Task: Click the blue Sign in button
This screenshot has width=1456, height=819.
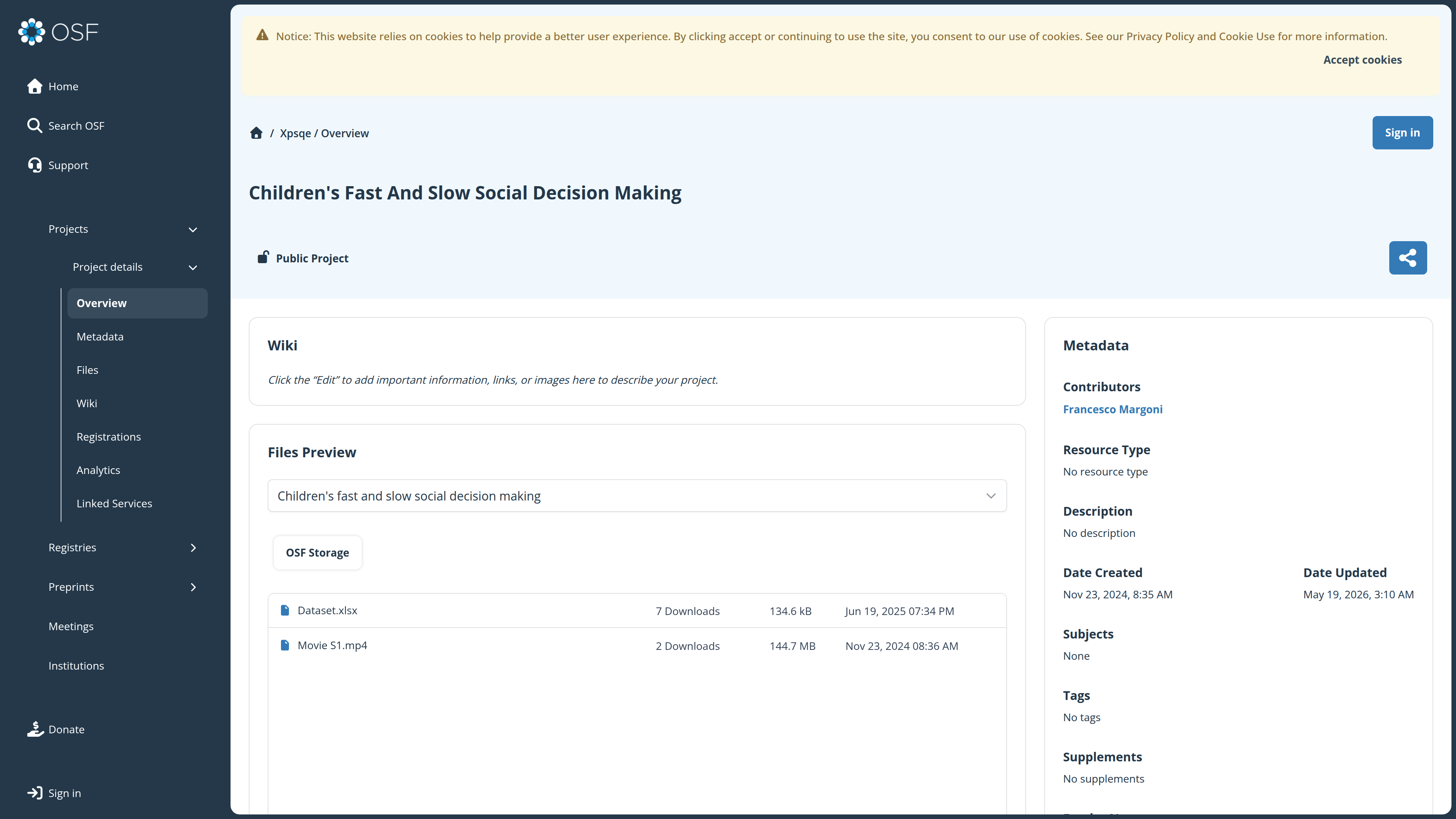Action: coord(1402,133)
